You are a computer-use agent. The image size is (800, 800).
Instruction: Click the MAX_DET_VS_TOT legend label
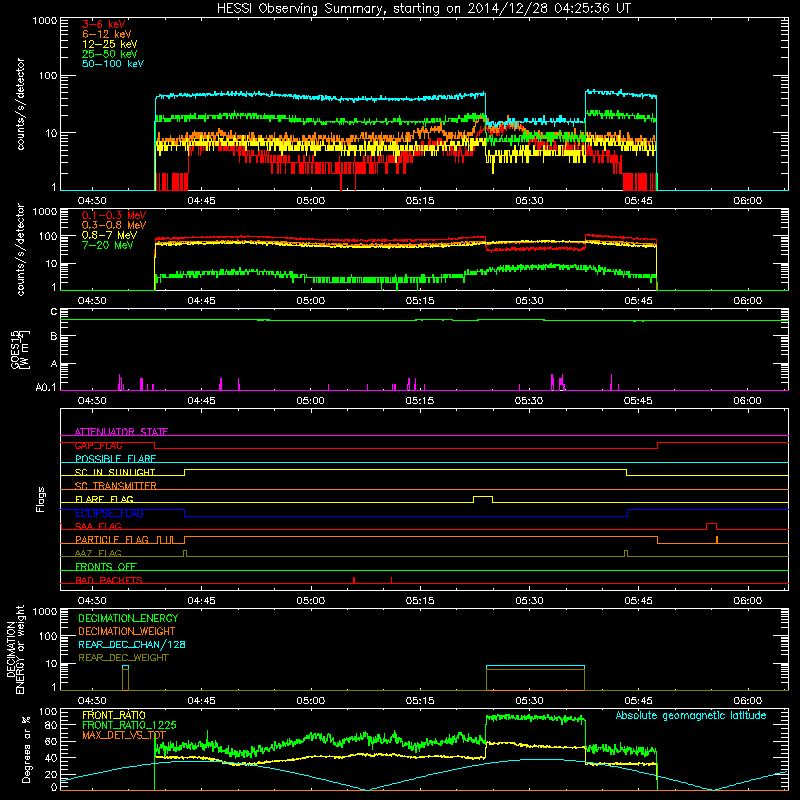(x=124, y=735)
